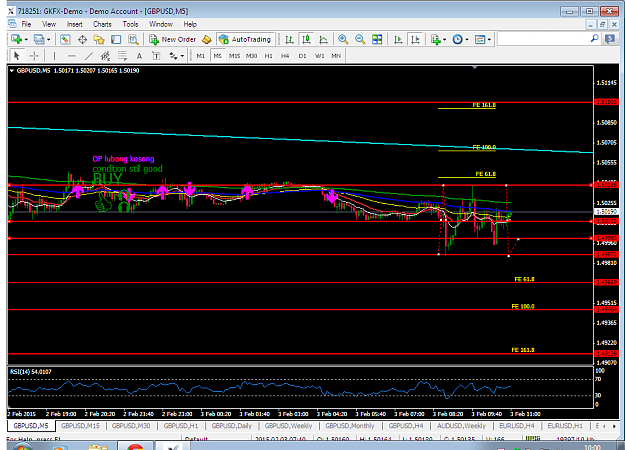This screenshot has width=625, height=450.
Task: Select the Vertical Line drawing tool
Action: click(x=54, y=56)
